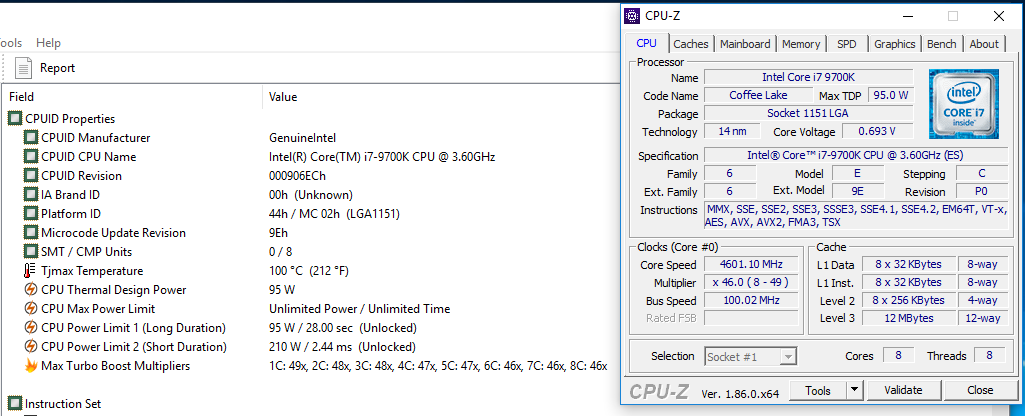Click the Core Speed value field

pos(750,265)
